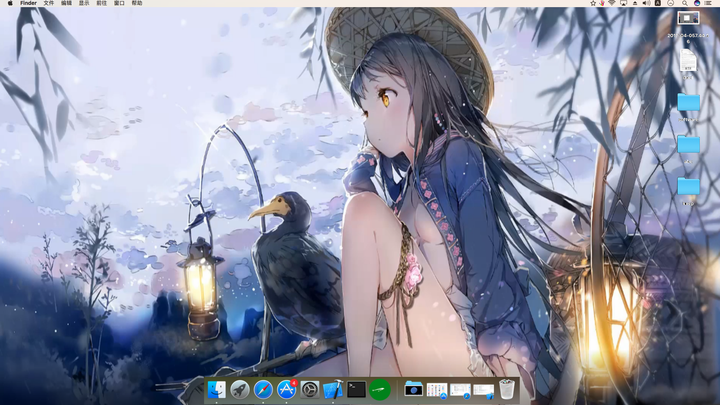Viewport: 720px width, 405px height.
Task: Open the AirPlay display menu
Action: pos(623,3)
